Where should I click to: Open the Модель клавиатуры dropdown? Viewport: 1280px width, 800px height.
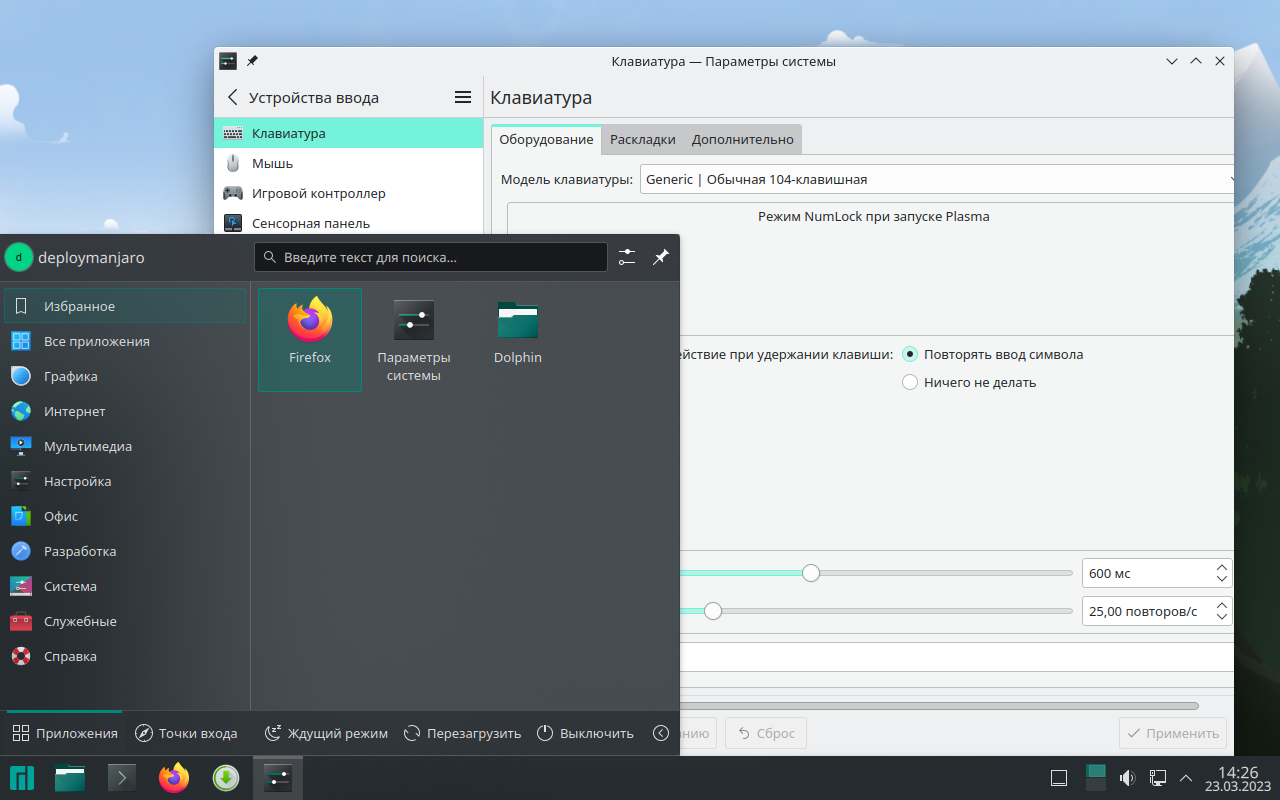pos(937,180)
